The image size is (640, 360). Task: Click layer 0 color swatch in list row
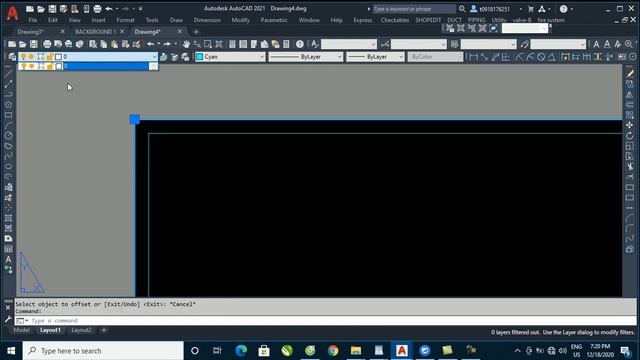point(59,66)
